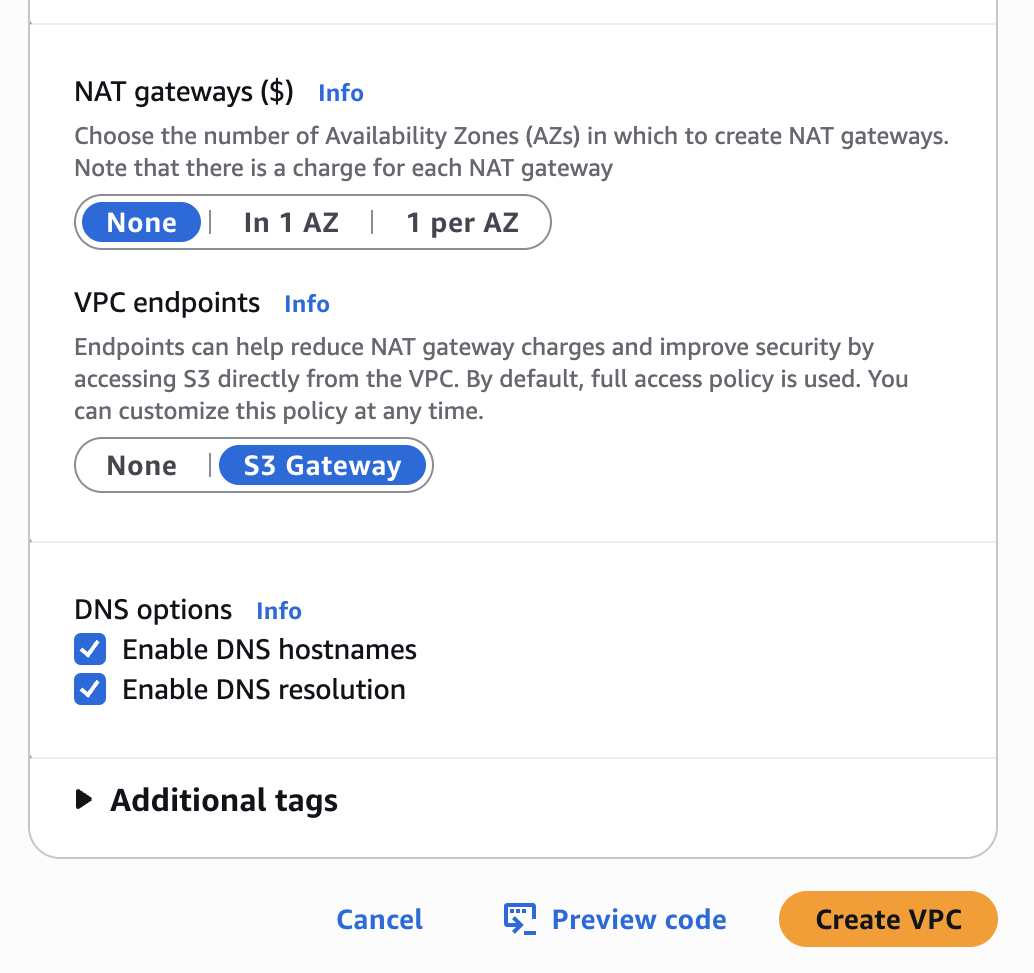Choose S3 Gateway for VPC endpoints
1034x973 pixels.
[322, 466]
